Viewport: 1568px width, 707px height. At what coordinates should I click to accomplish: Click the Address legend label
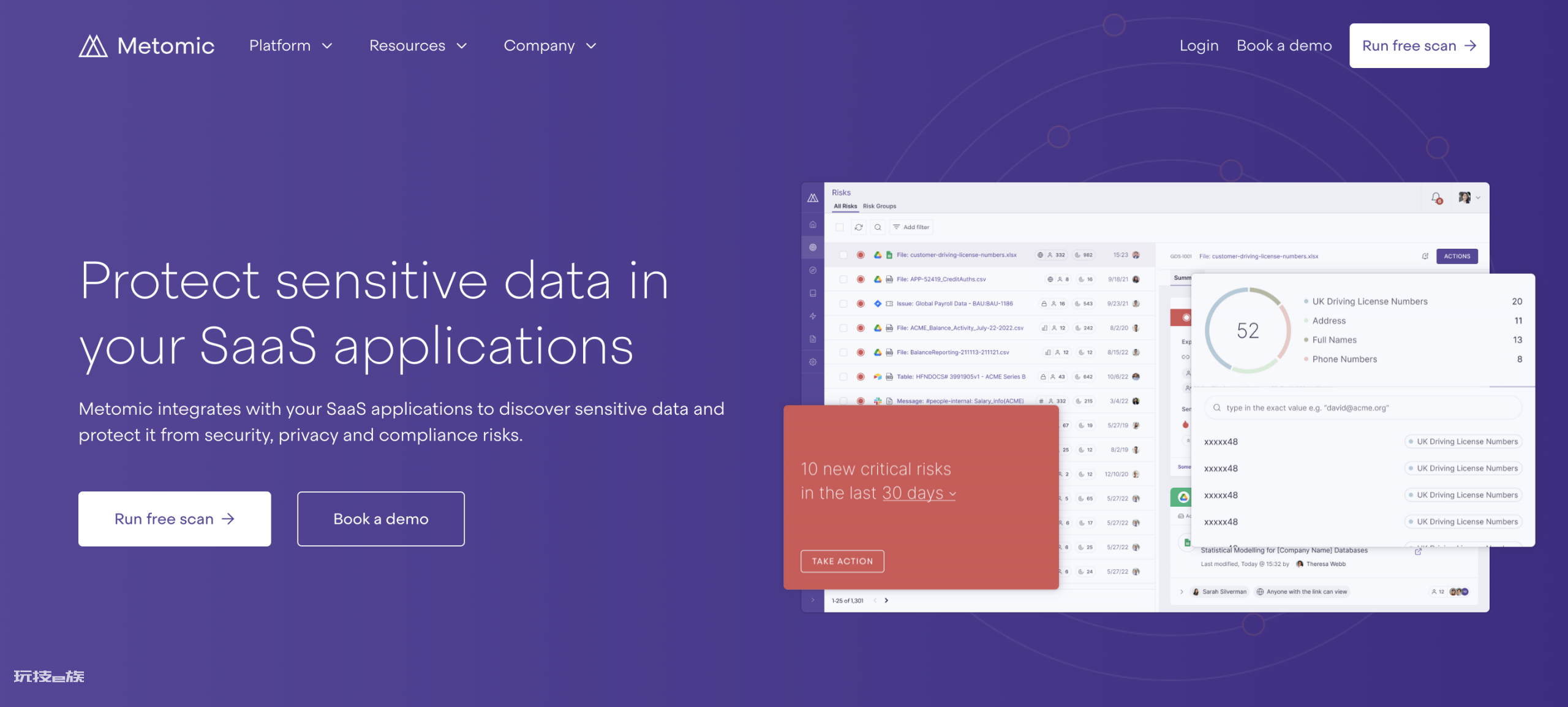click(x=1329, y=321)
